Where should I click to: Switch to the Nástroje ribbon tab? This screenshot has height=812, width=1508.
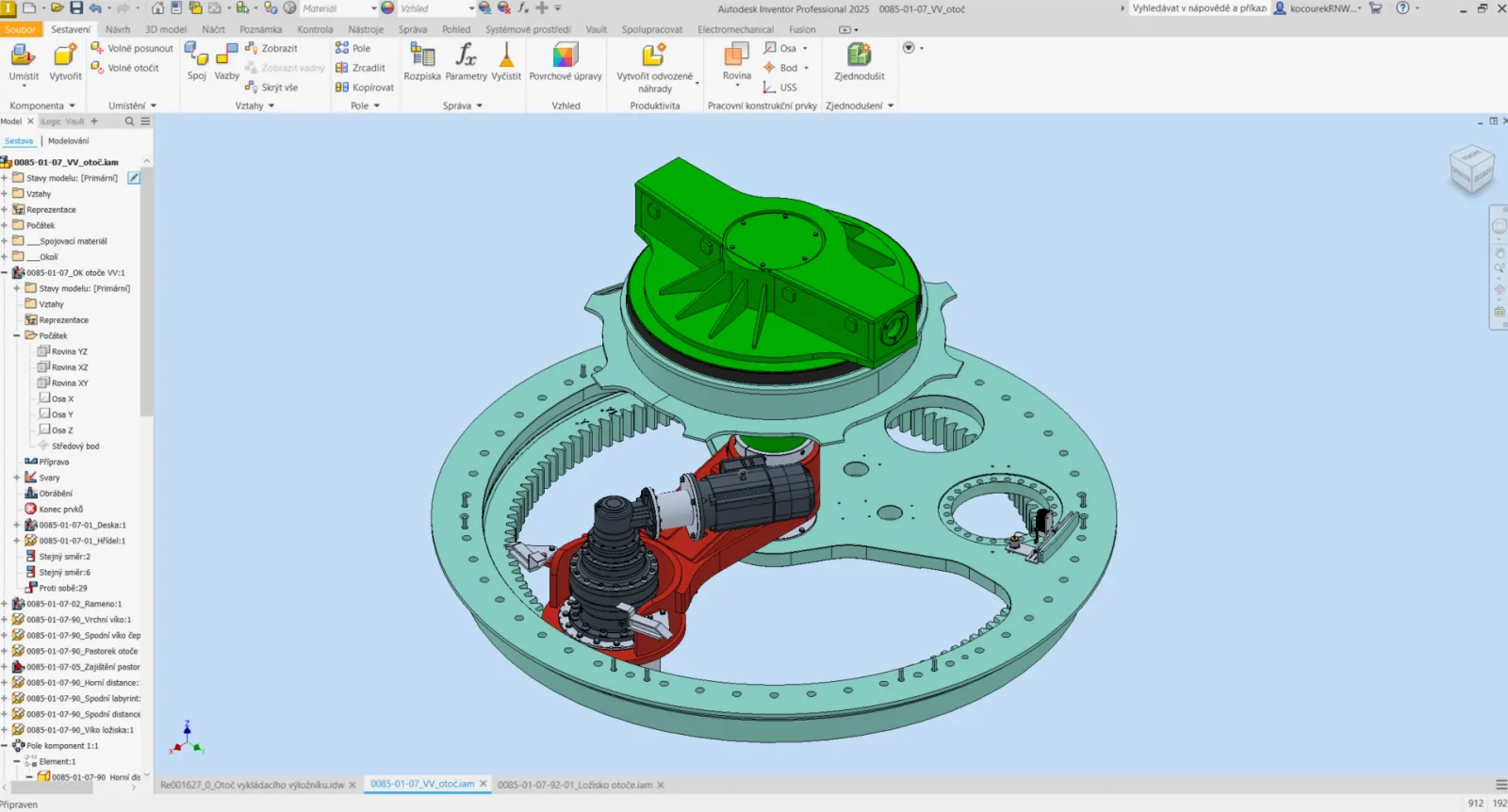(x=366, y=29)
